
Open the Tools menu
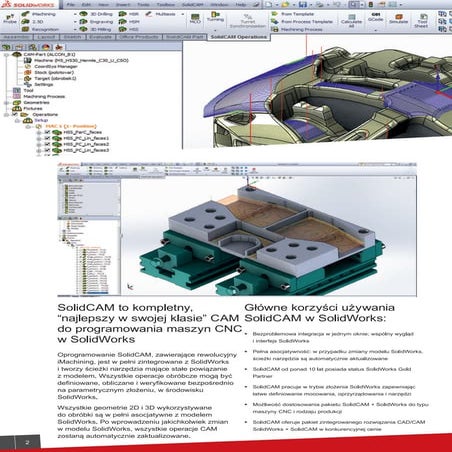144,5
